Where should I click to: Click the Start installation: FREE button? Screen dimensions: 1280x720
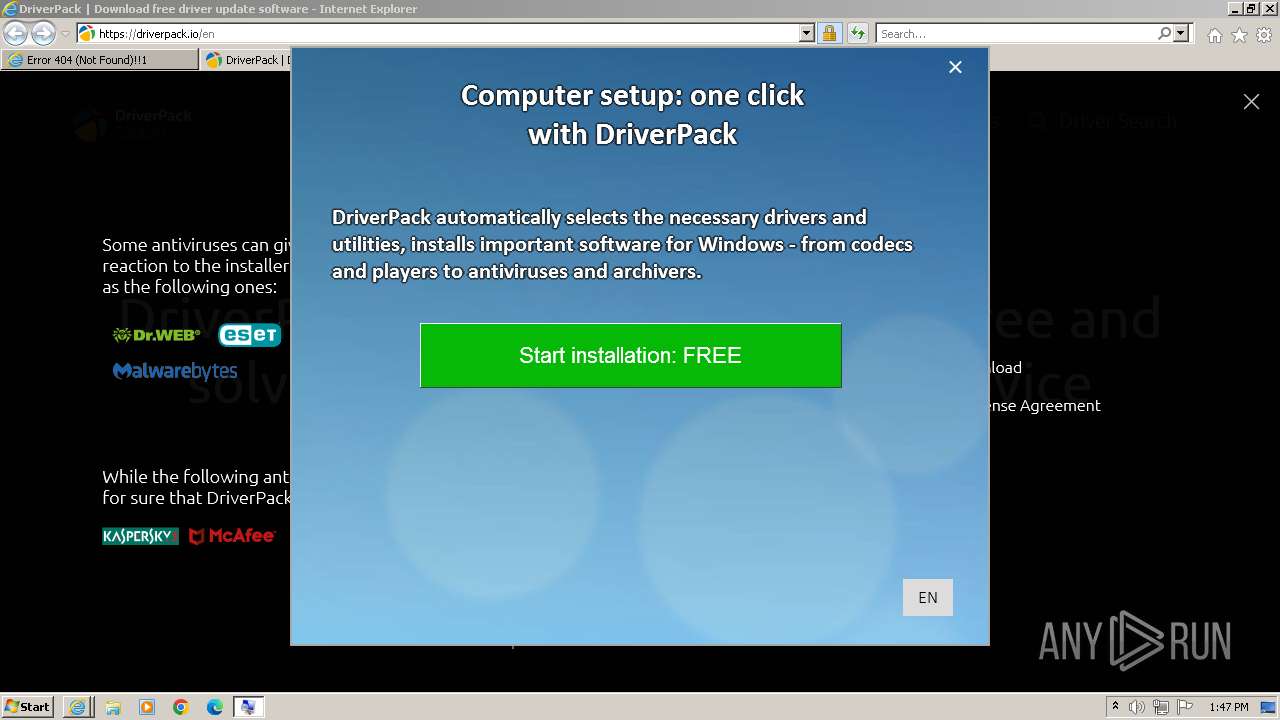[630, 355]
